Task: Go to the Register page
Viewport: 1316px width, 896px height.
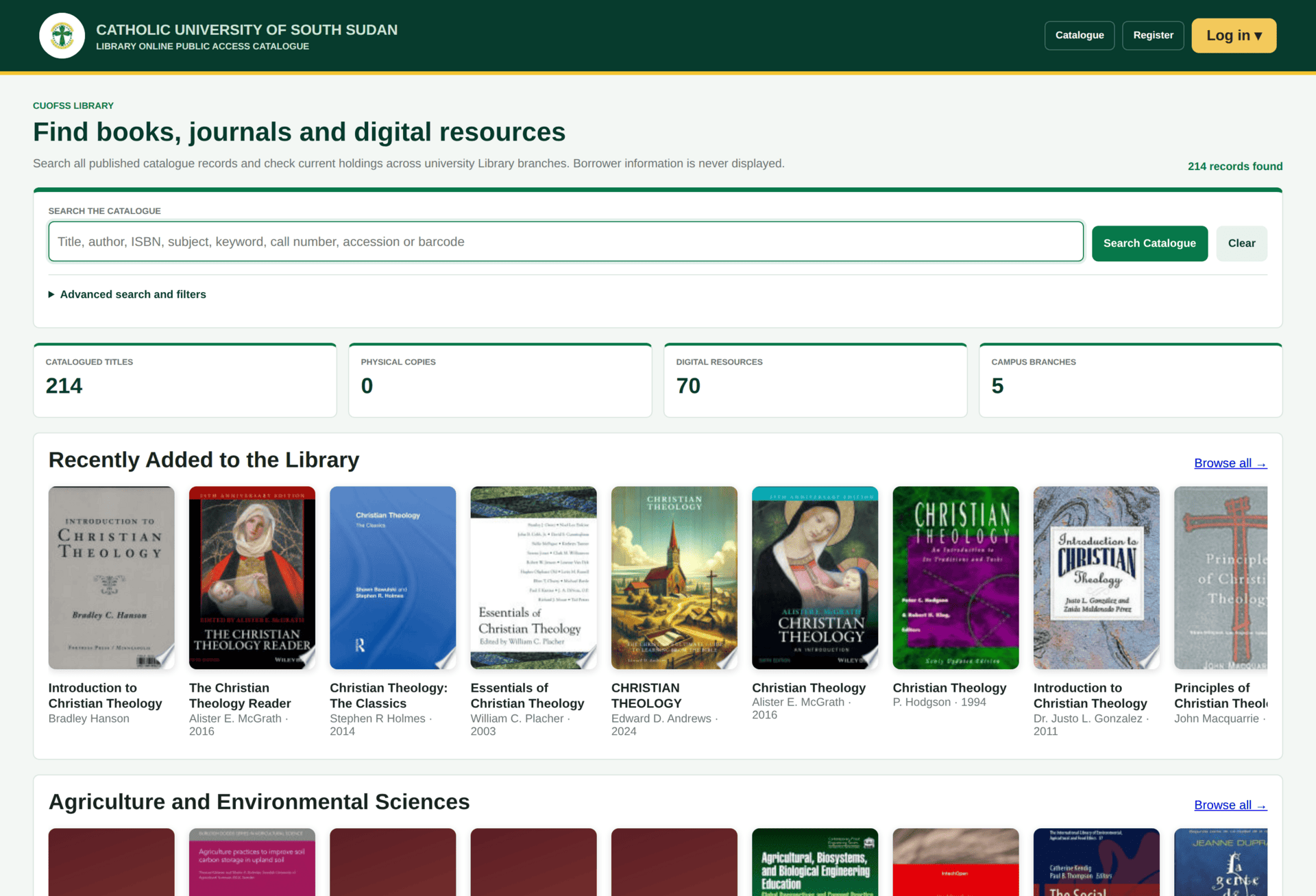Action: coord(1153,36)
